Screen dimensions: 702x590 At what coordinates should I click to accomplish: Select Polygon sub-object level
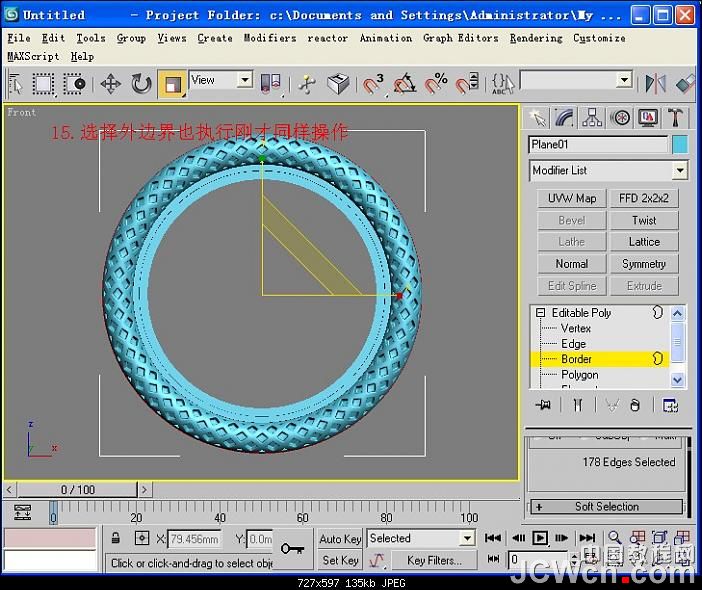point(579,375)
